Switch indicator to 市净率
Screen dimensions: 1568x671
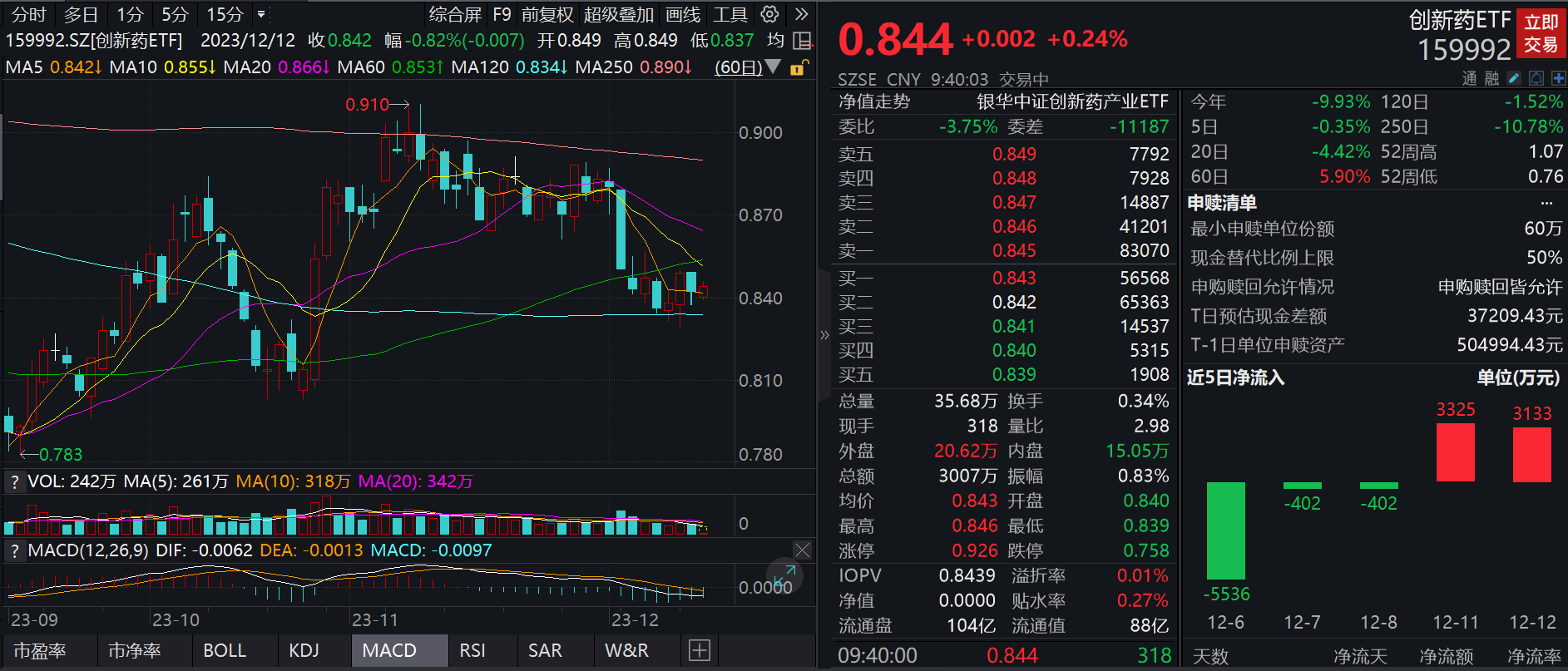135,650
